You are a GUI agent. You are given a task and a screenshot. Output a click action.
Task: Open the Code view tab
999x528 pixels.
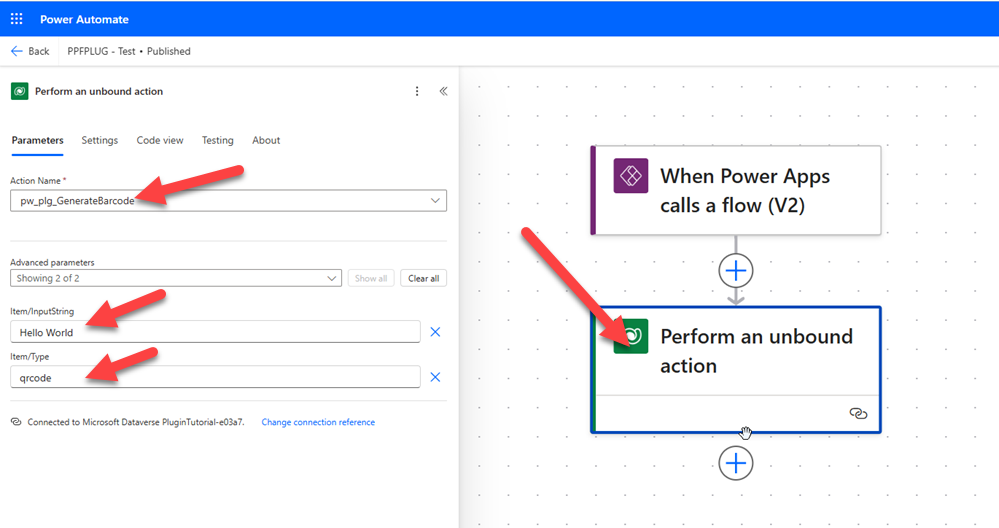tap(160, 140)
